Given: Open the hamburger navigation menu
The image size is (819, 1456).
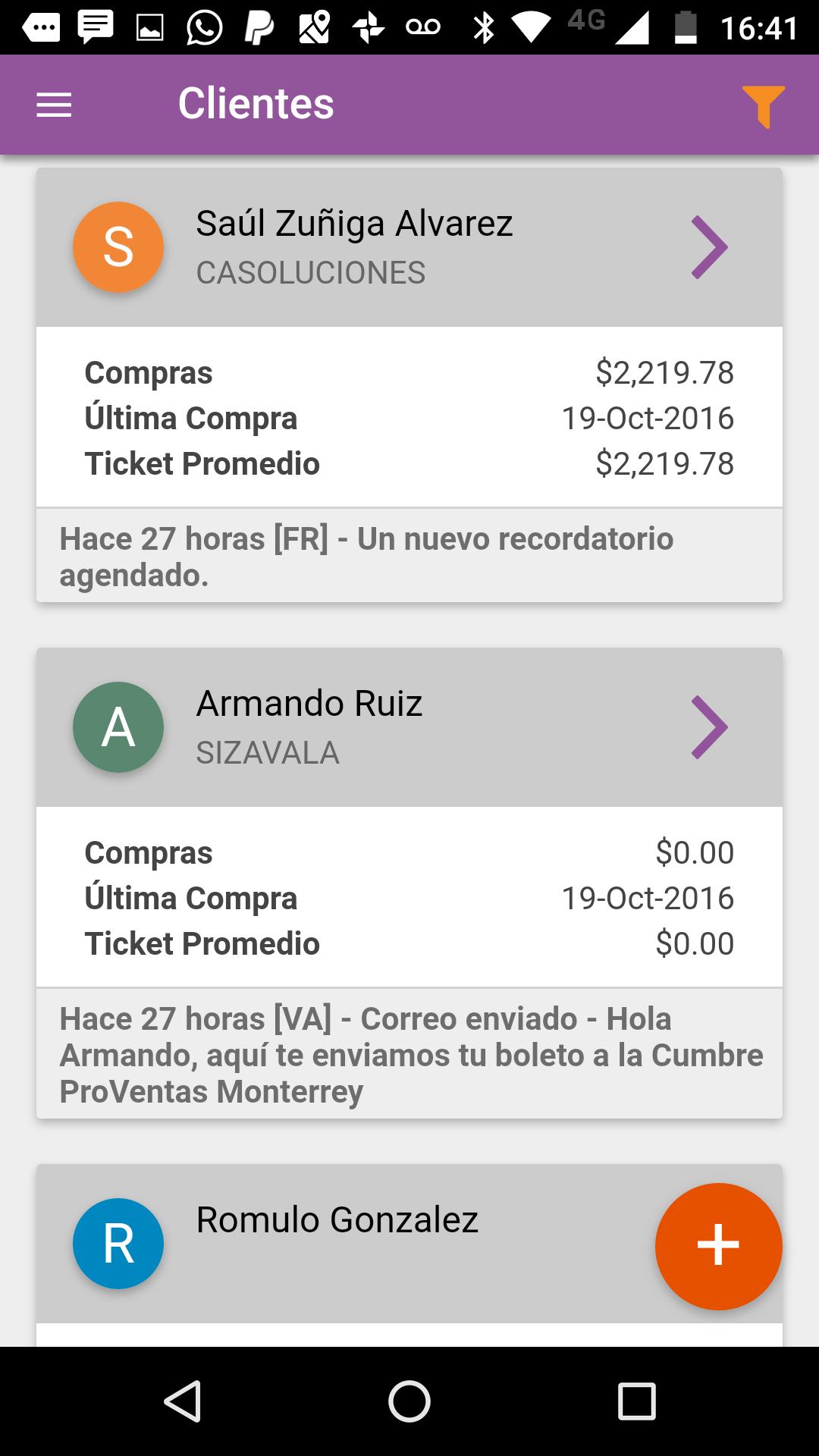Looking at the screenshot, I should click(54, 105).
